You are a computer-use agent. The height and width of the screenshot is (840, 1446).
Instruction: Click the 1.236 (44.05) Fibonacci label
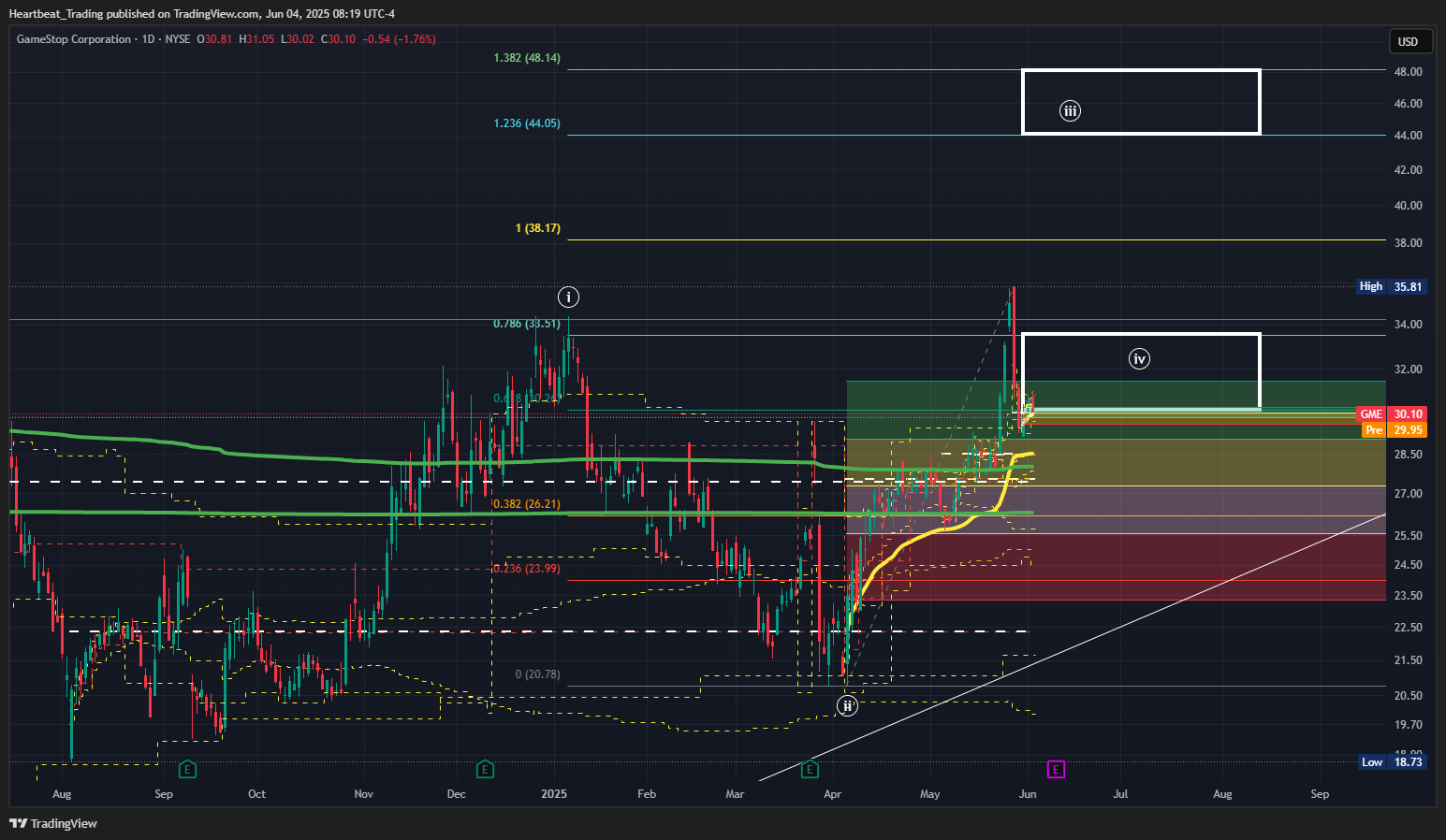click(527, 123)
